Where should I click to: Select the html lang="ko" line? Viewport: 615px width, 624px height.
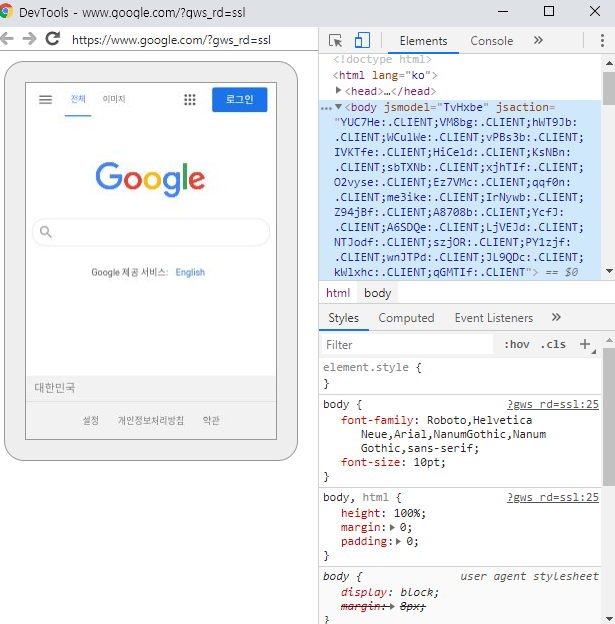coord(385,75)
